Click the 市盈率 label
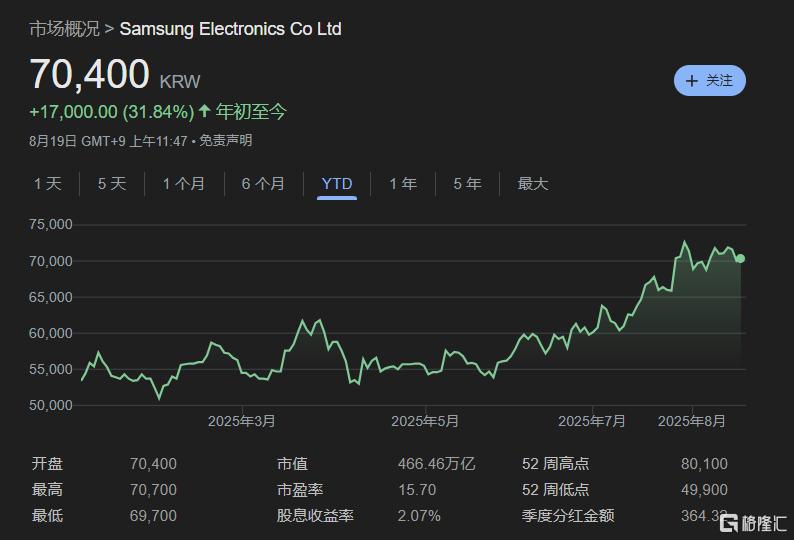Image resolution: width=794 pixels, height=540 pixels. (x=300, y=490)
